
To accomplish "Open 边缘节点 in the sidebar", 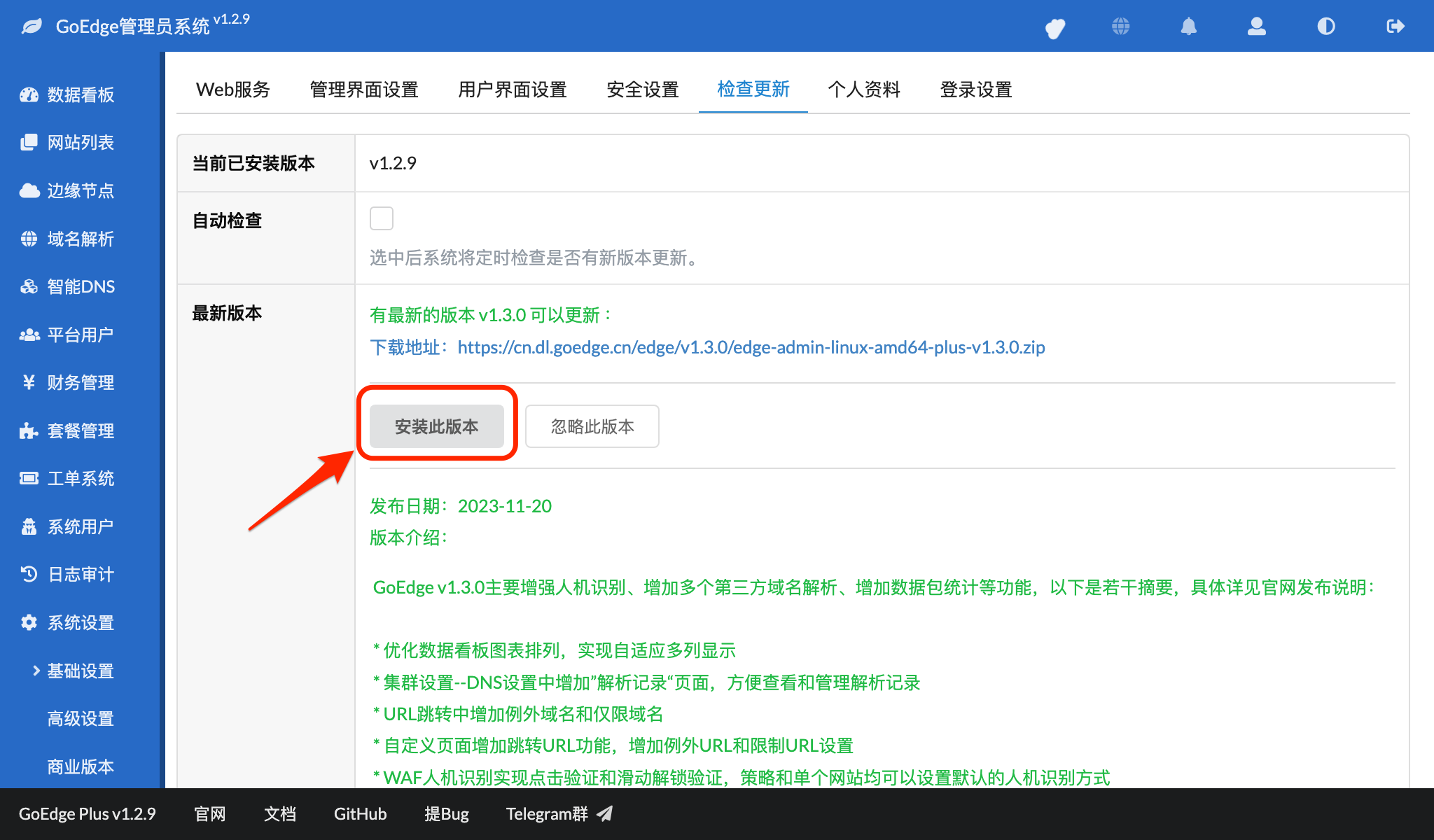I will 80,190.
